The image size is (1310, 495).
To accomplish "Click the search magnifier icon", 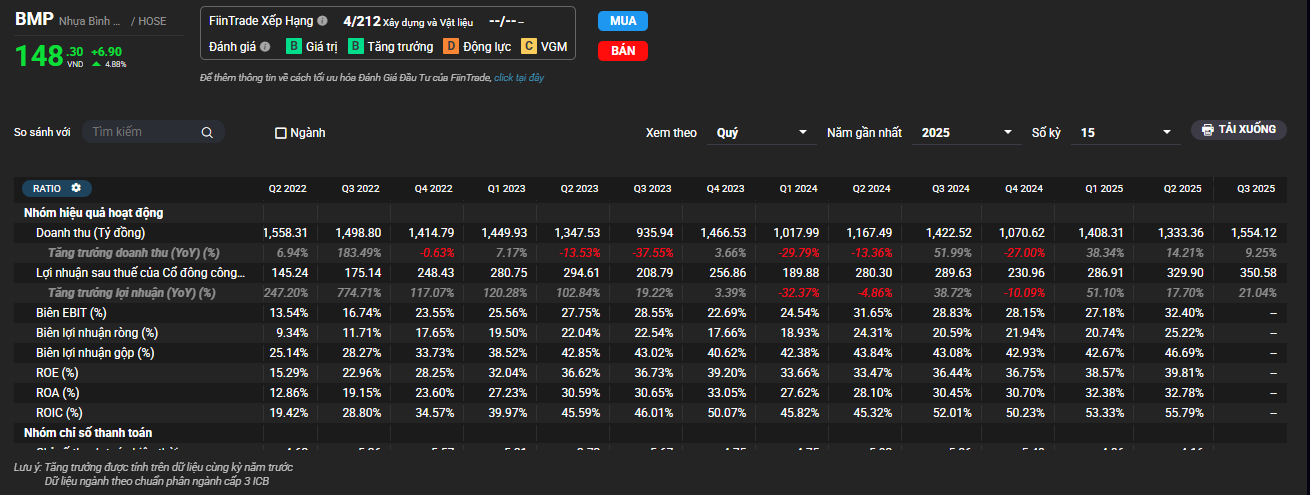I will click(207, 132).
